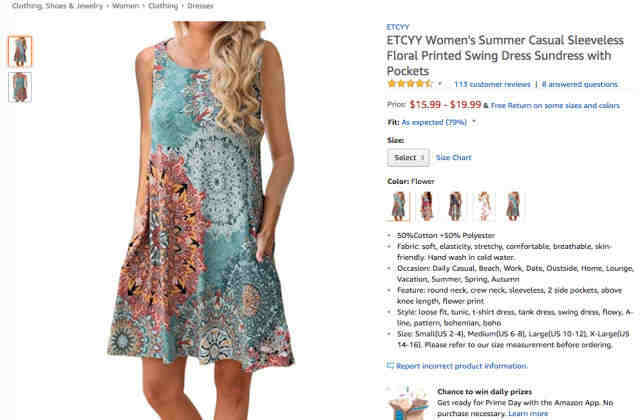Screen dimensions: 640x420
Task: Click the ETCYY brand link
Action: coord(398,27)
